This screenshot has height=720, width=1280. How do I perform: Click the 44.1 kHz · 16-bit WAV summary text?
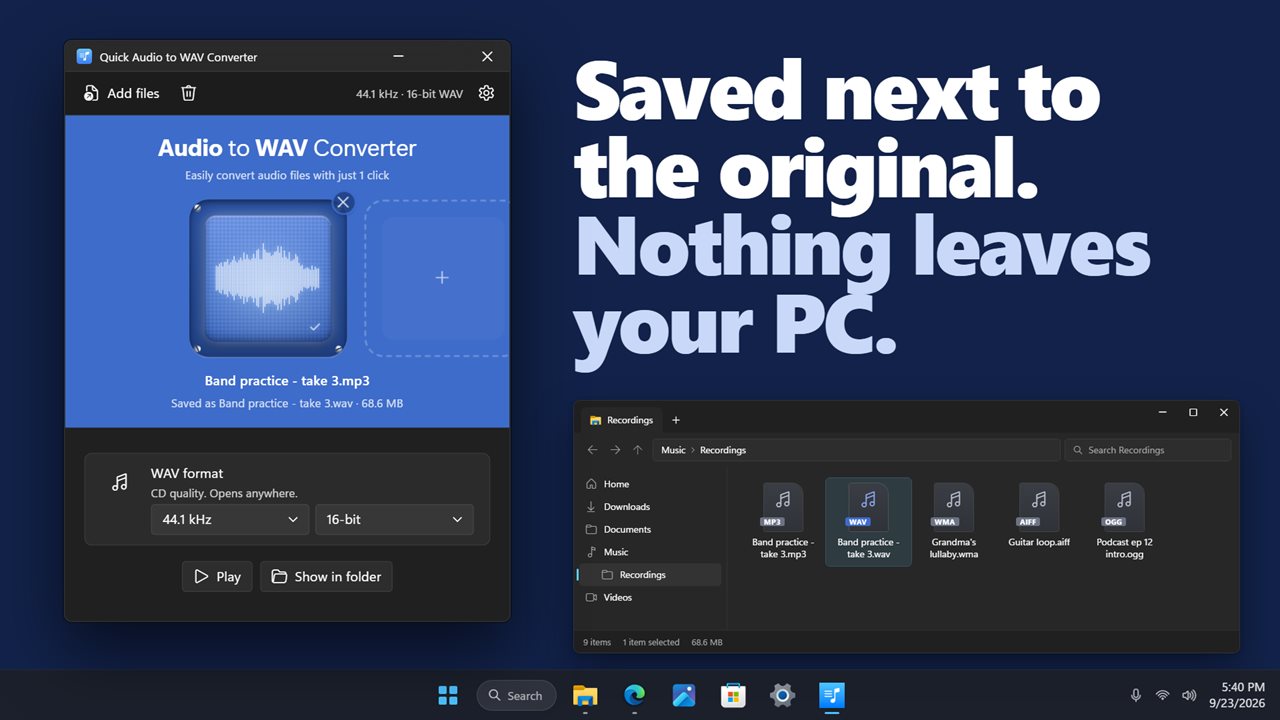(x=409, y=94)
